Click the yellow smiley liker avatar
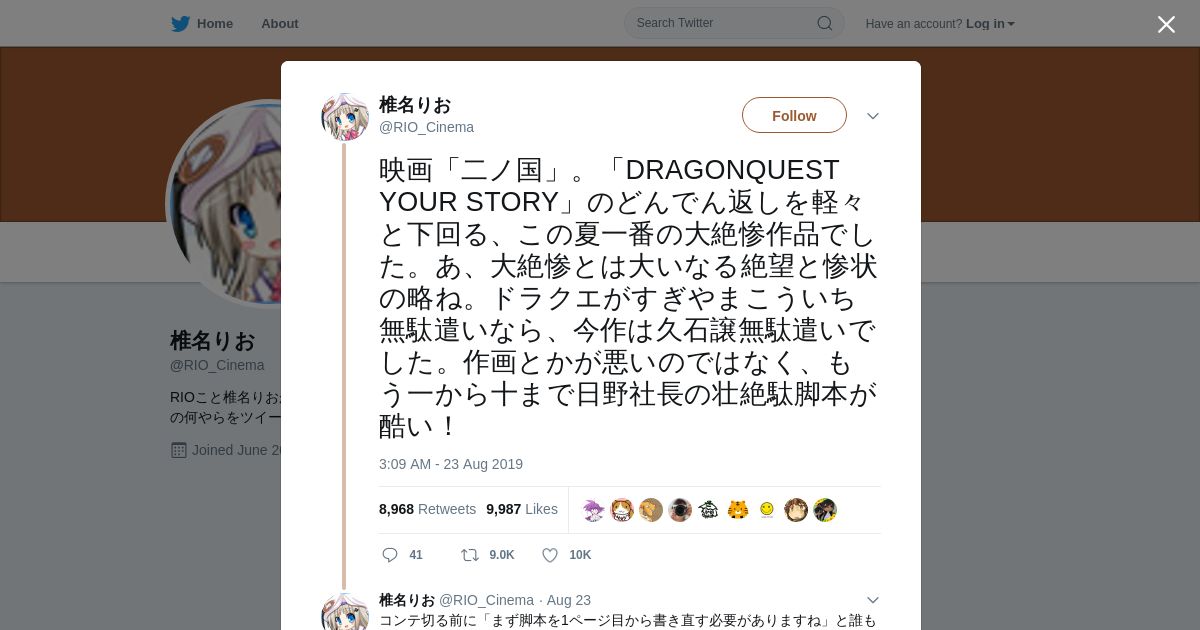The height and width of the screenshot is (630, 1200). point(767,510)
